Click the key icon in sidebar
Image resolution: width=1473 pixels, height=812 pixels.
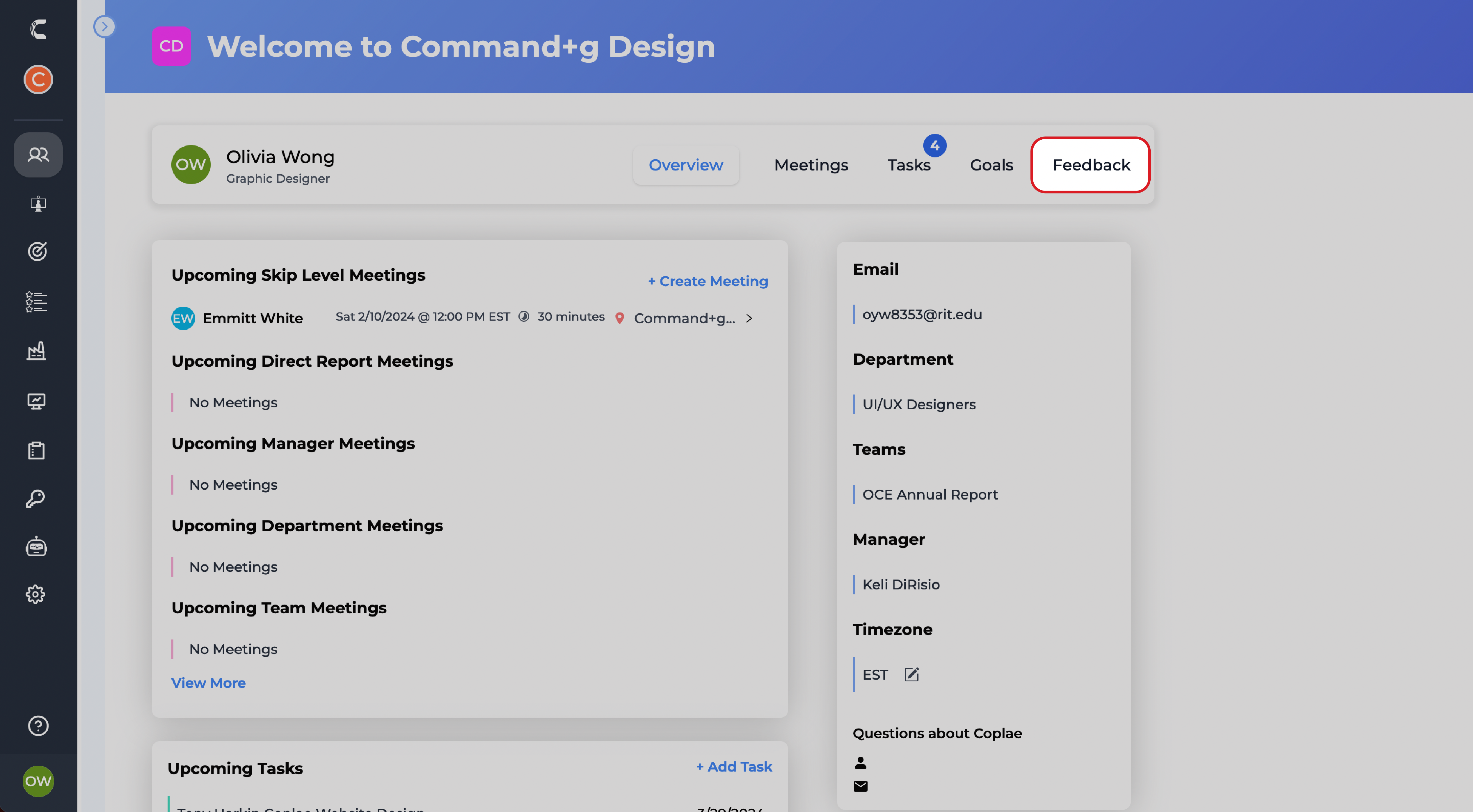[x=35, y=499]
